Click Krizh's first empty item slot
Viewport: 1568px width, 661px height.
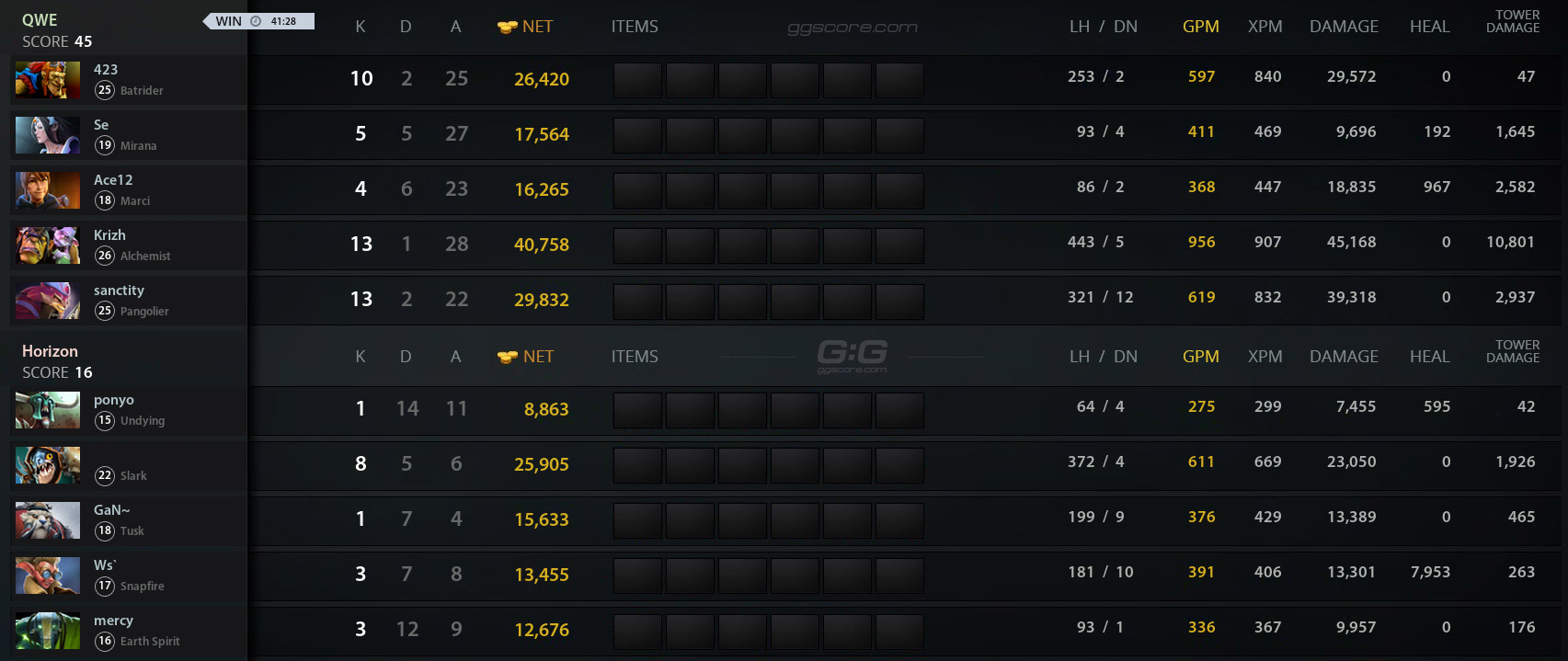click(637, 245)
